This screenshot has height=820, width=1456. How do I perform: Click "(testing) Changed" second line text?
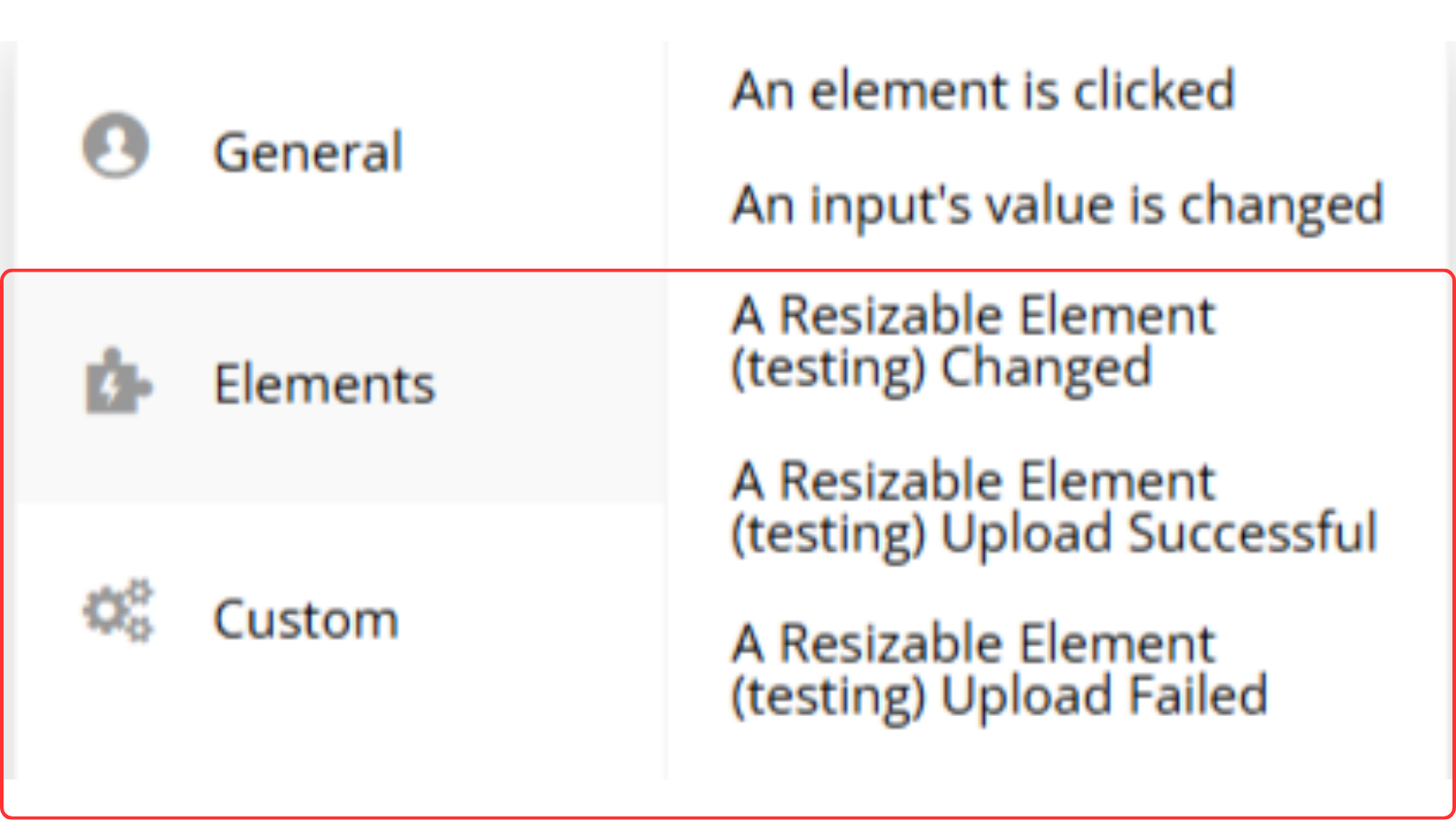[941, 367]
